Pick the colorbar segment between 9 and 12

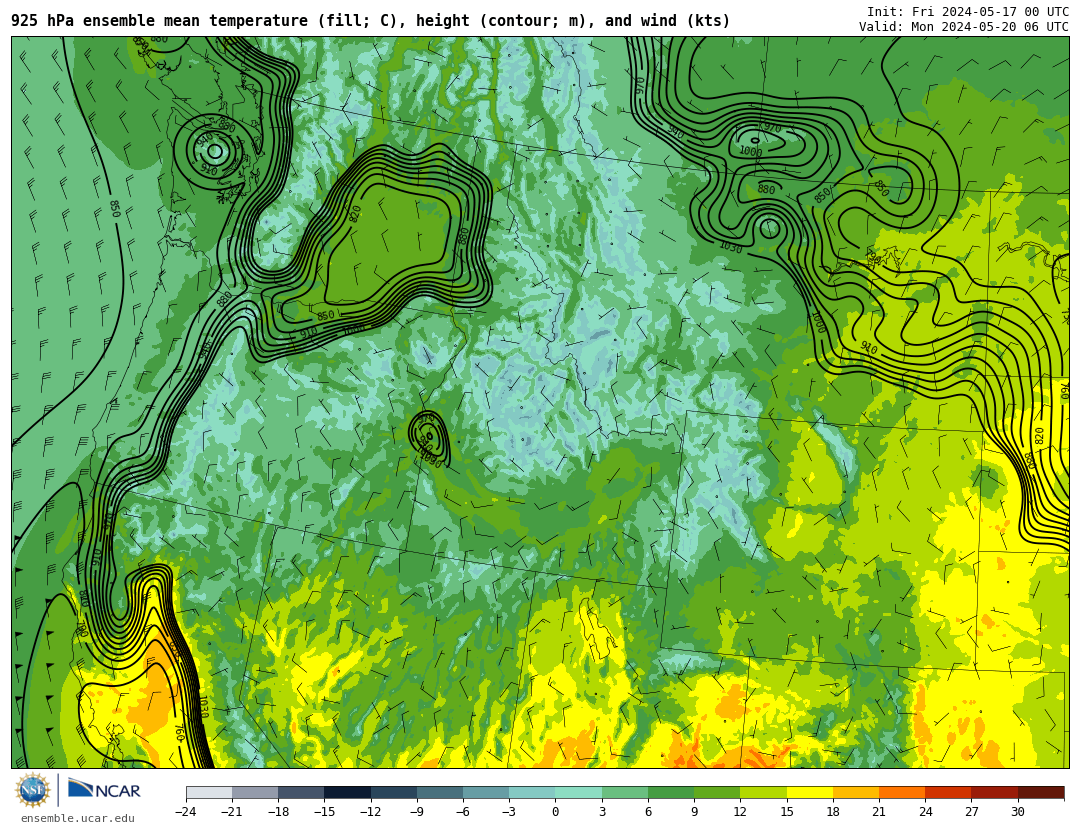[717, 792]
